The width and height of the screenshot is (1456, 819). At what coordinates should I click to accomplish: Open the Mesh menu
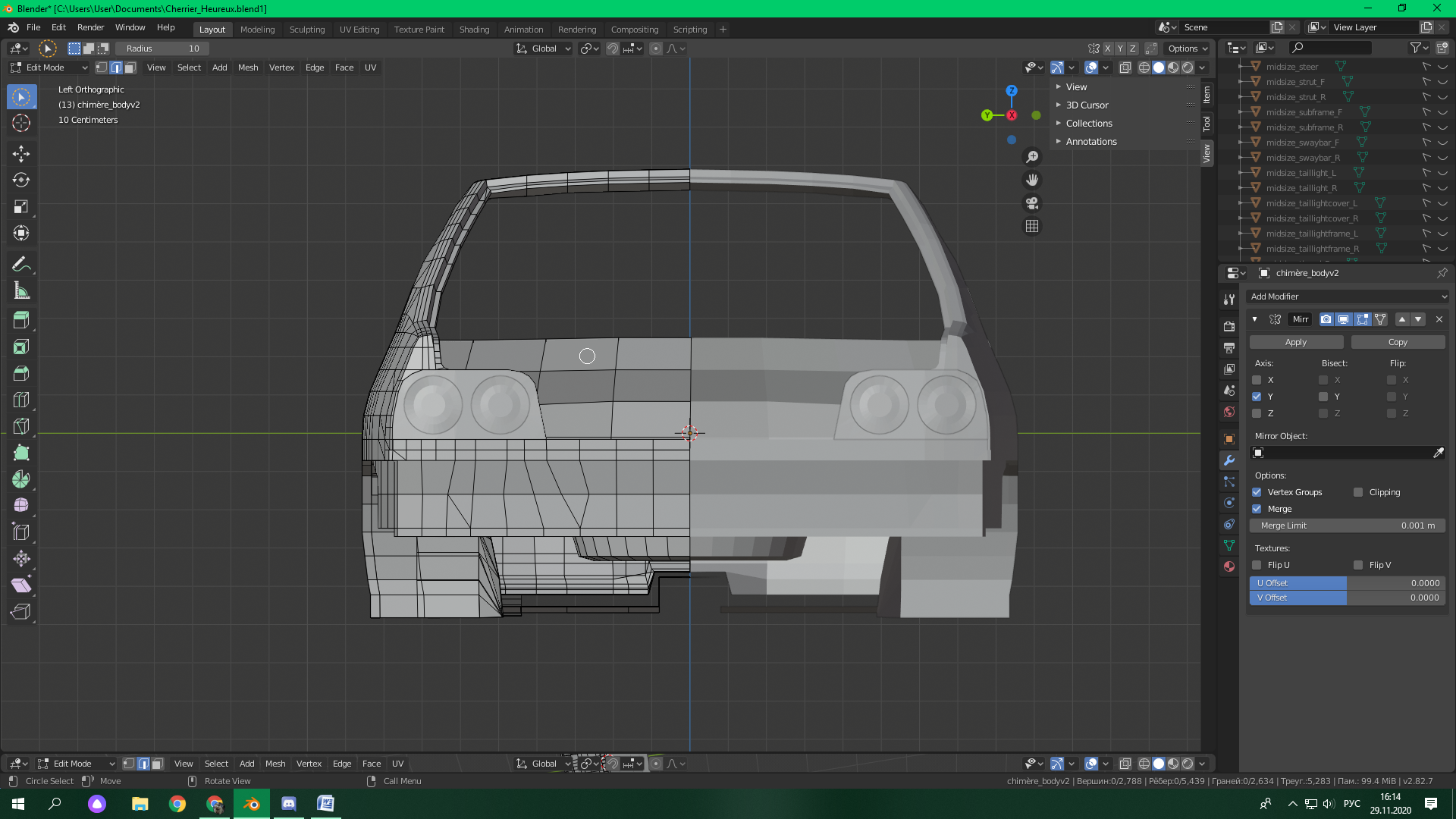(248, 67)
